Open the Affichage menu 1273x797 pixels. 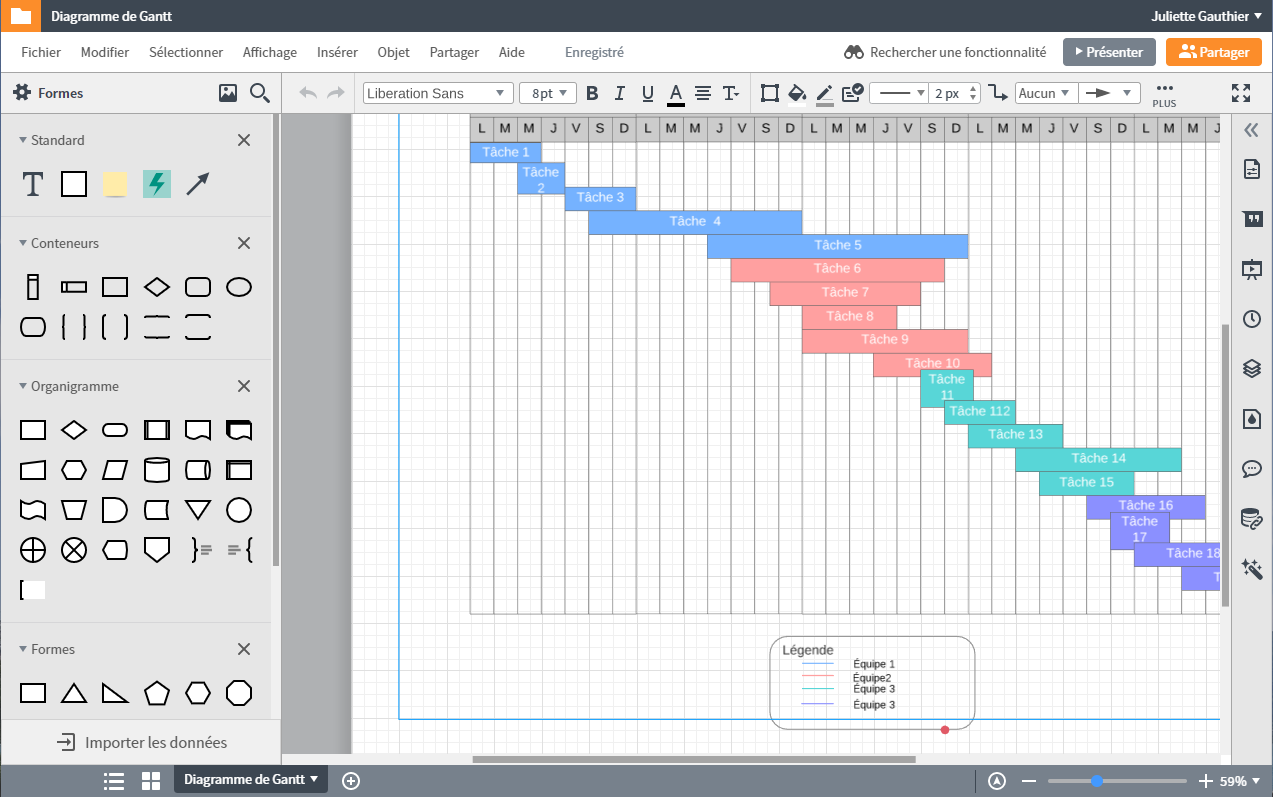point(270,52)
